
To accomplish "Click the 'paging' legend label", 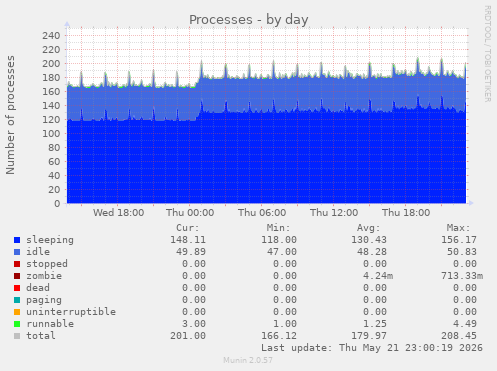I will (44, 300).
